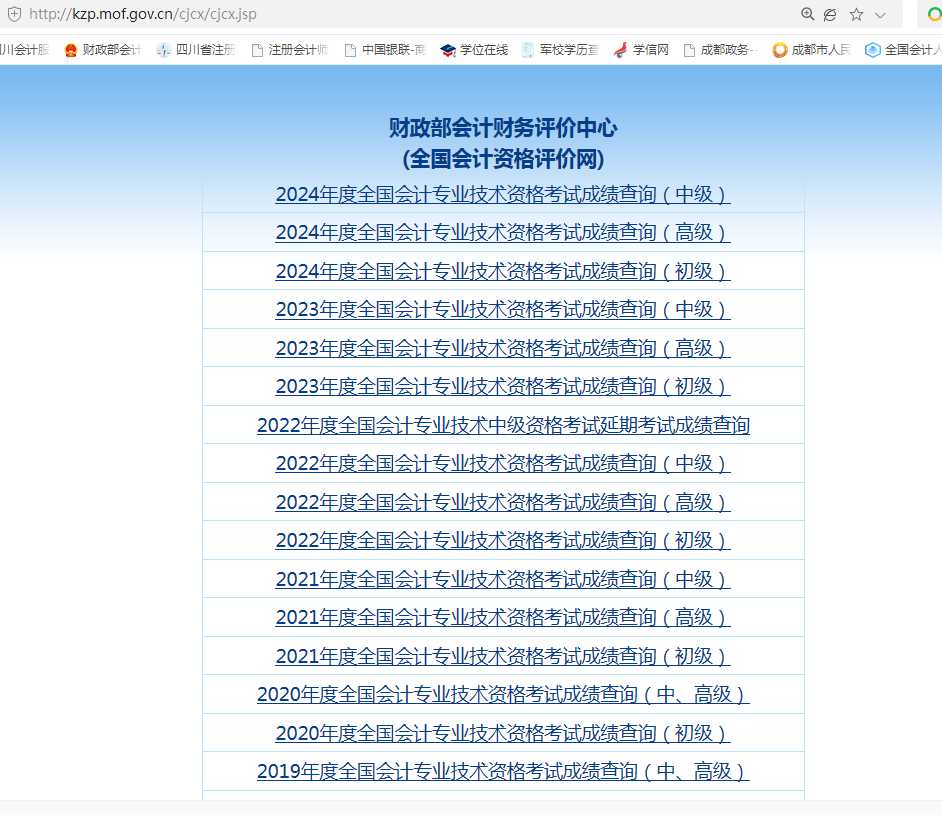Viewport: 942px width, 815px height.
Task: Select the 注册会计师 bookmark
Action: point(256,49)
